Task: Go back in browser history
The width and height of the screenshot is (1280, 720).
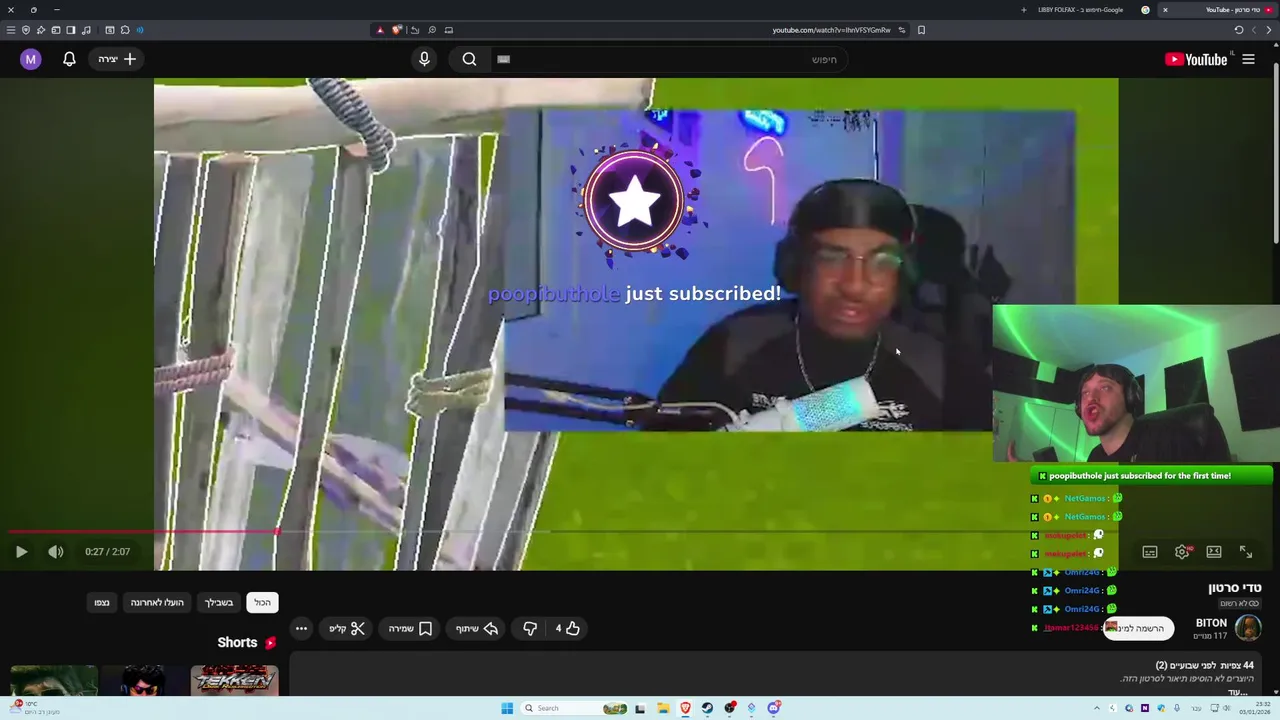Action: click(x=1269, y=30)
